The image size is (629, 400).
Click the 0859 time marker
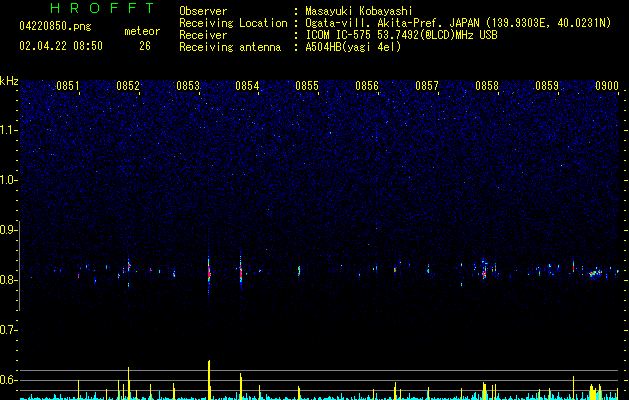547,85
